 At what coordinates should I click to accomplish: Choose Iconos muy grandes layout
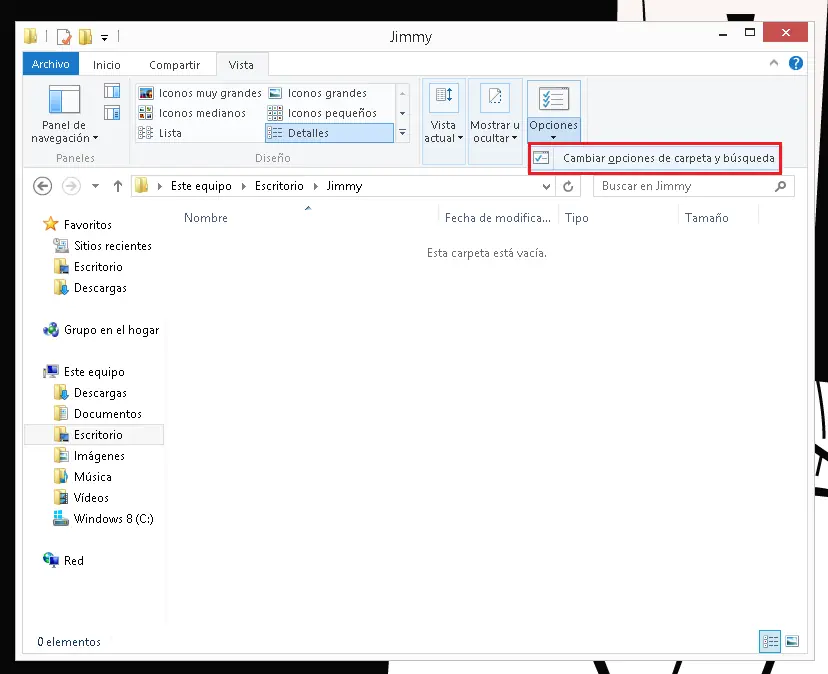point(200,93)
